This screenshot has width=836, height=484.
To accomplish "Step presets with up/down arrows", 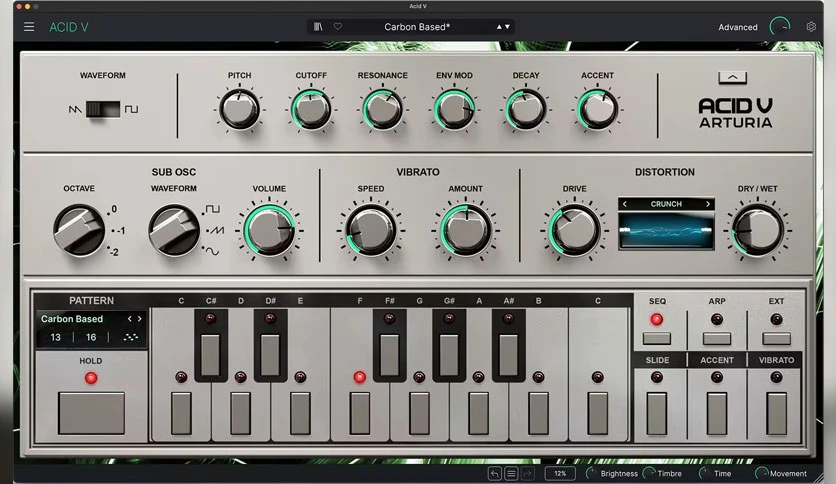I will [503, 27].
